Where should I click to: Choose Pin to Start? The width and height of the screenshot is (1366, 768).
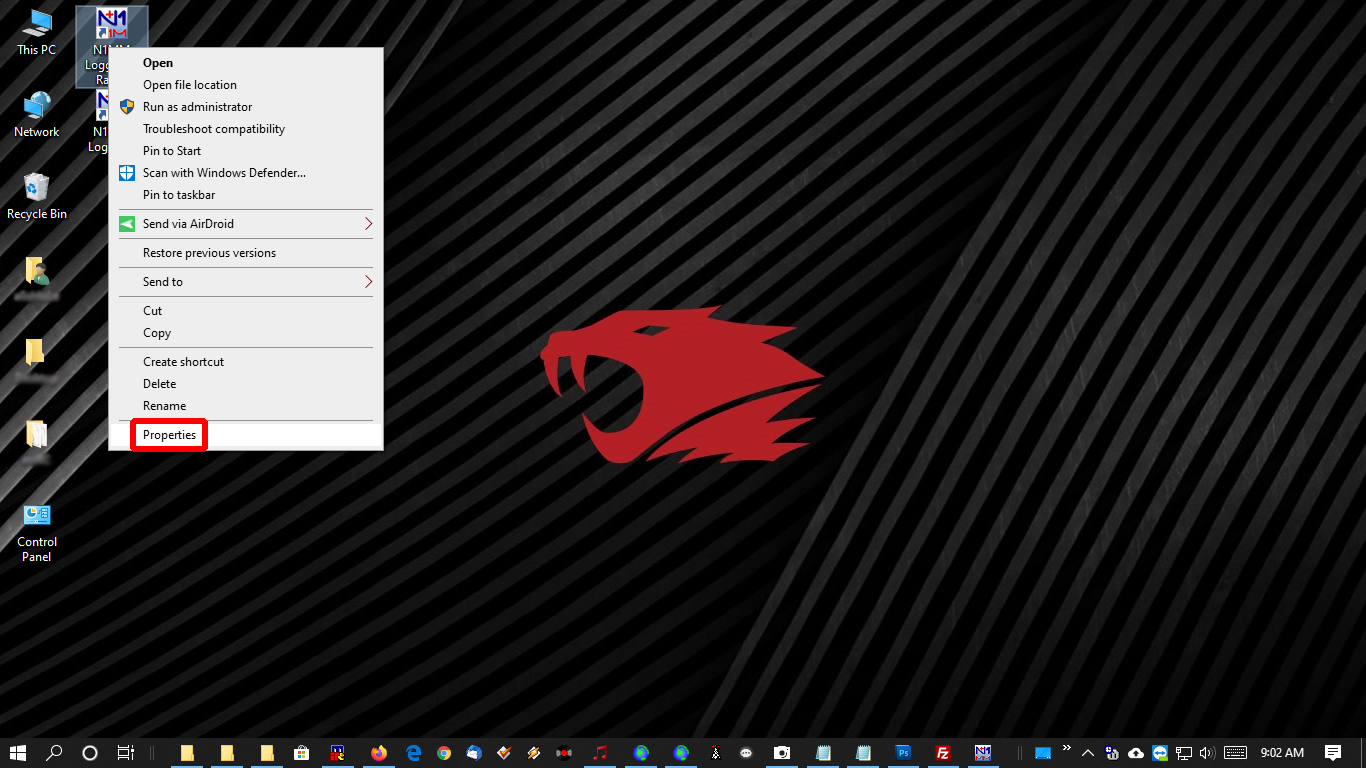[246, 151]
